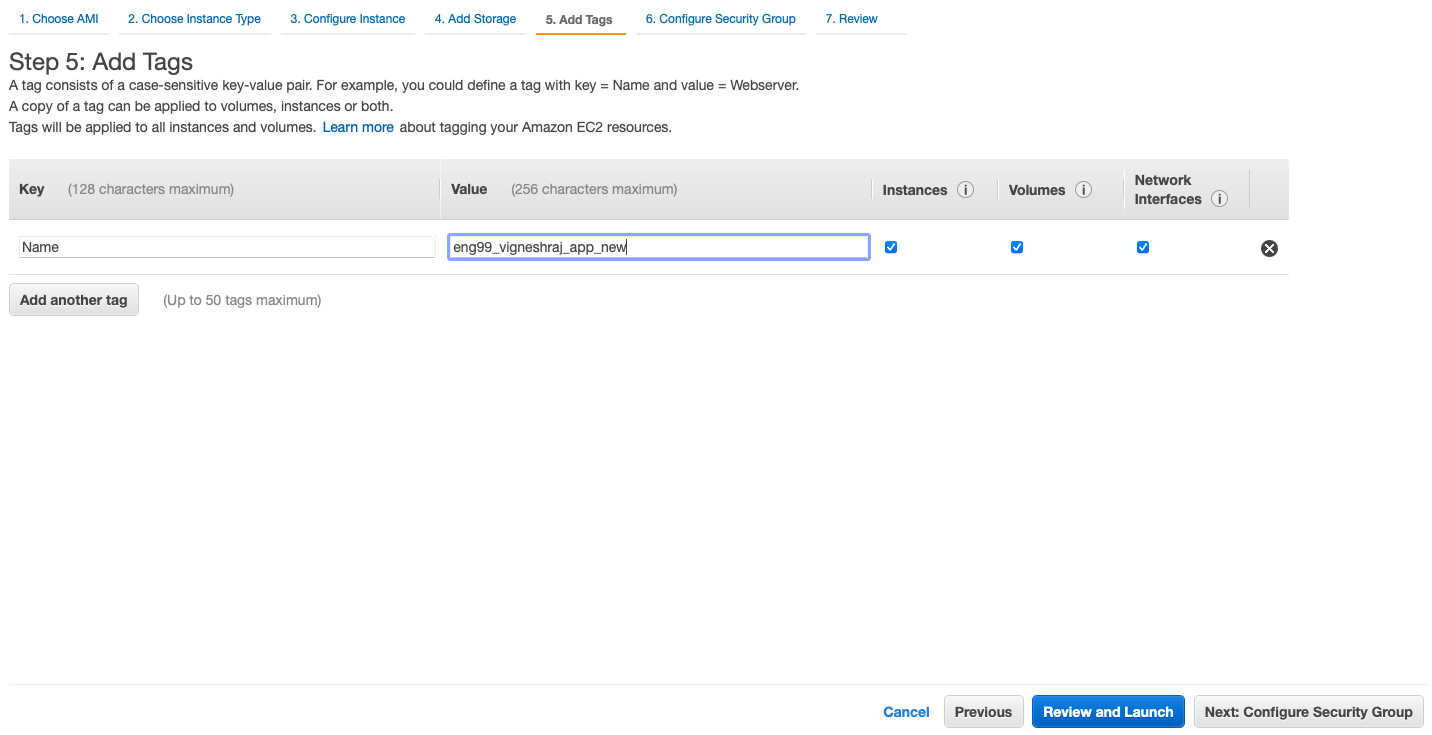The width and height of the screenshot is (1432, 735).
Task: Follow the Learn more link
Action: pyautogui.click(x=358, y=127)
